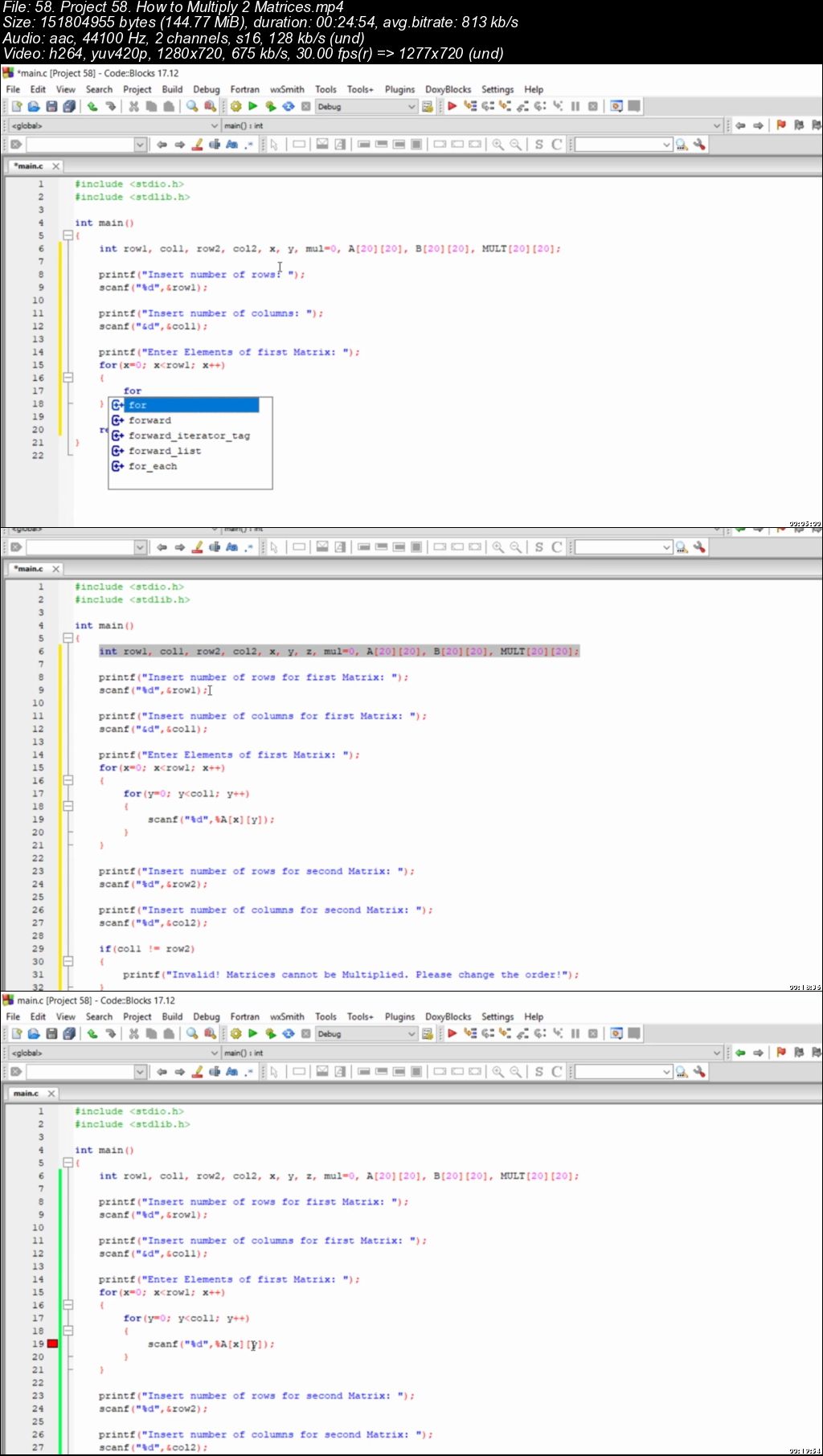Choose "for_each" autocomplete suggestion
Screen dimensions: 823x1456
[x=153, y=466]
